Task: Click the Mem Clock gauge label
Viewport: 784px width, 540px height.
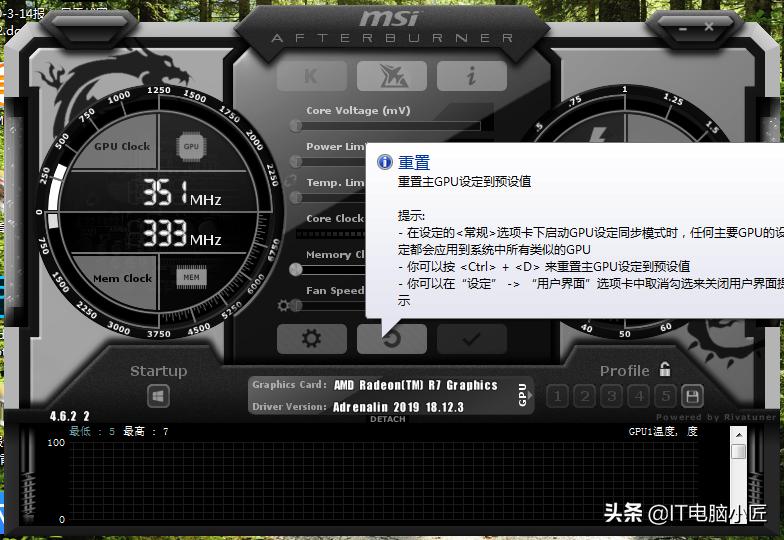Action: [x=122, y=278]
